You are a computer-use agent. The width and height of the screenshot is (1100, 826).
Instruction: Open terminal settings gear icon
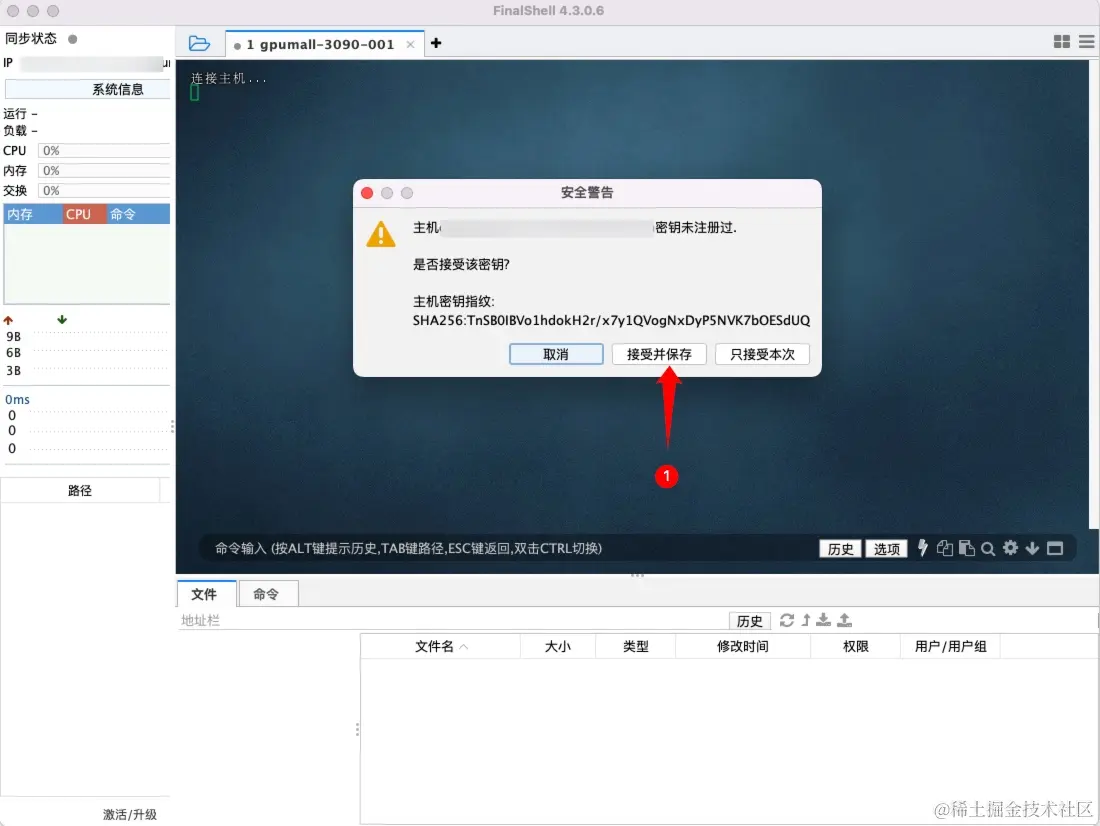(1010, 548)
